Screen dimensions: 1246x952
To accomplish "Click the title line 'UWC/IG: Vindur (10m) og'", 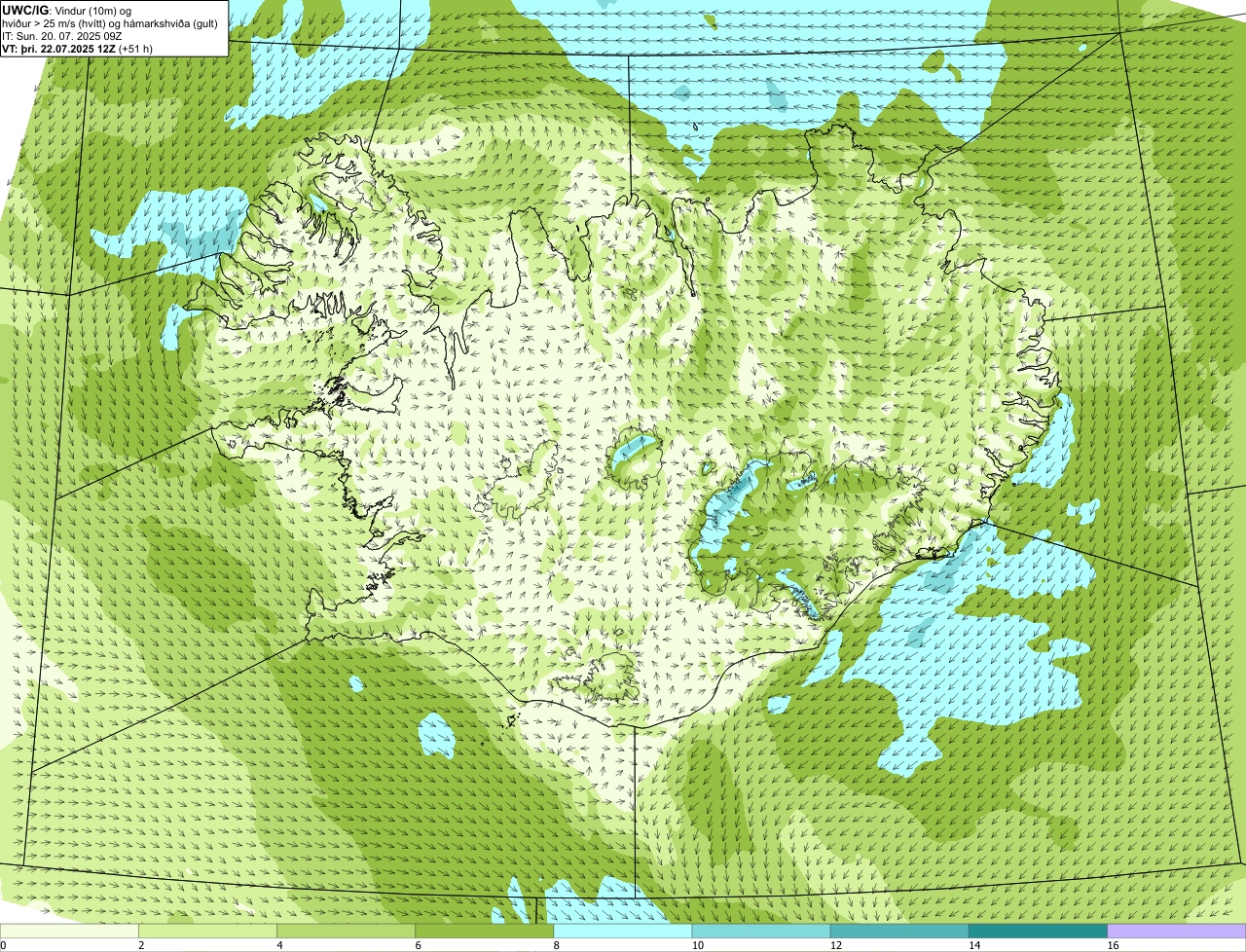I will point(67,10).
